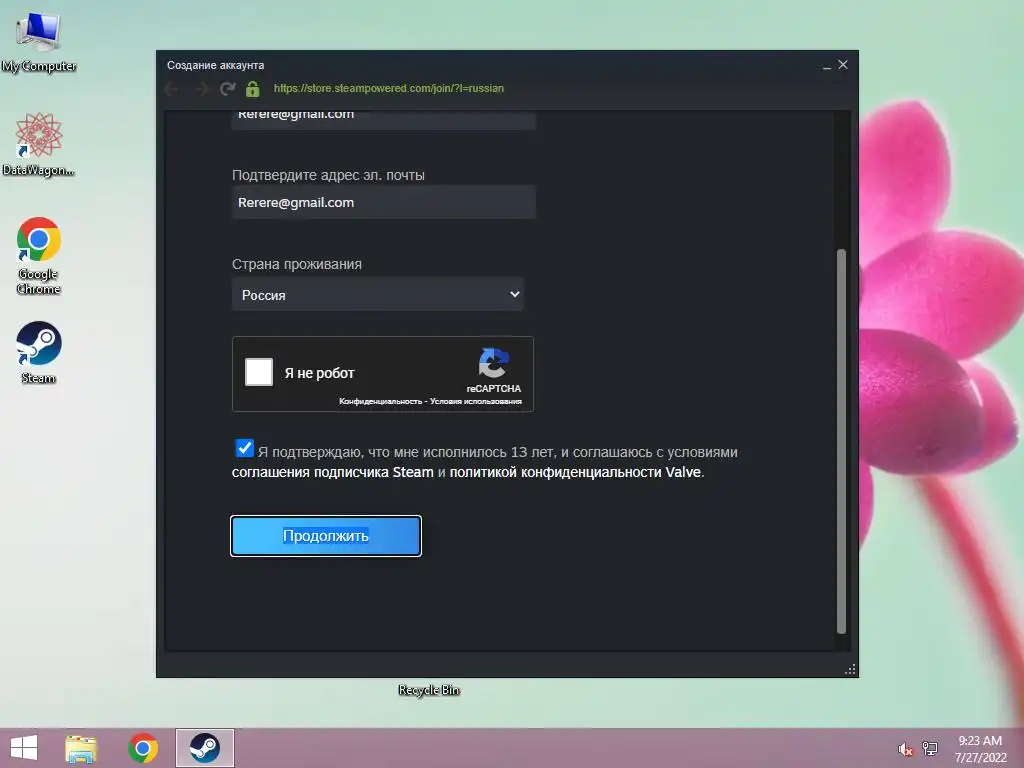
Task: Open Chrome from the taskbar
Action: pos(143,748)
